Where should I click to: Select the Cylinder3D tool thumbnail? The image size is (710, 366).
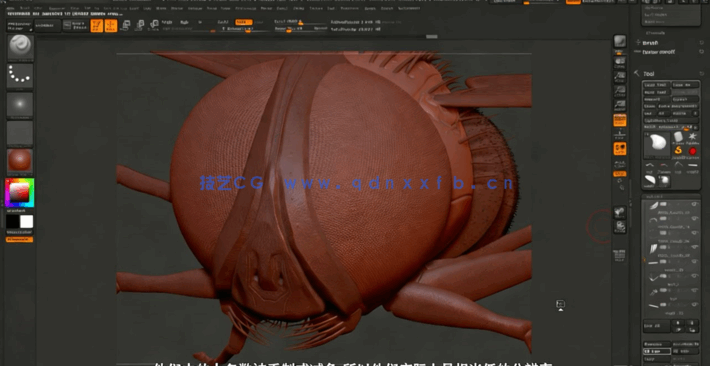click(678, 137)
